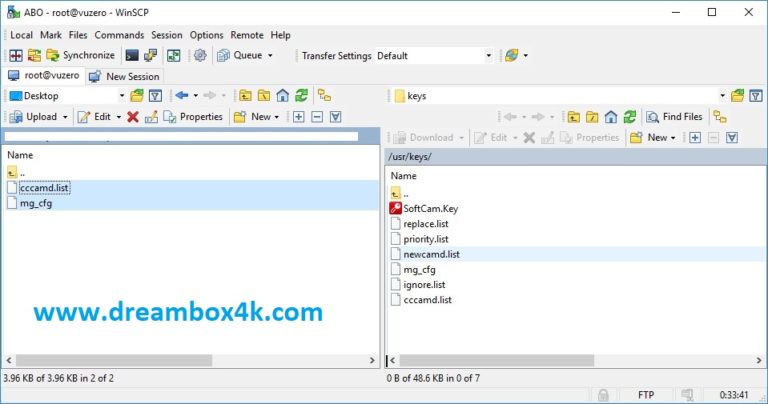Go to local home directory
768x404 pixels.
pos(283,95)
